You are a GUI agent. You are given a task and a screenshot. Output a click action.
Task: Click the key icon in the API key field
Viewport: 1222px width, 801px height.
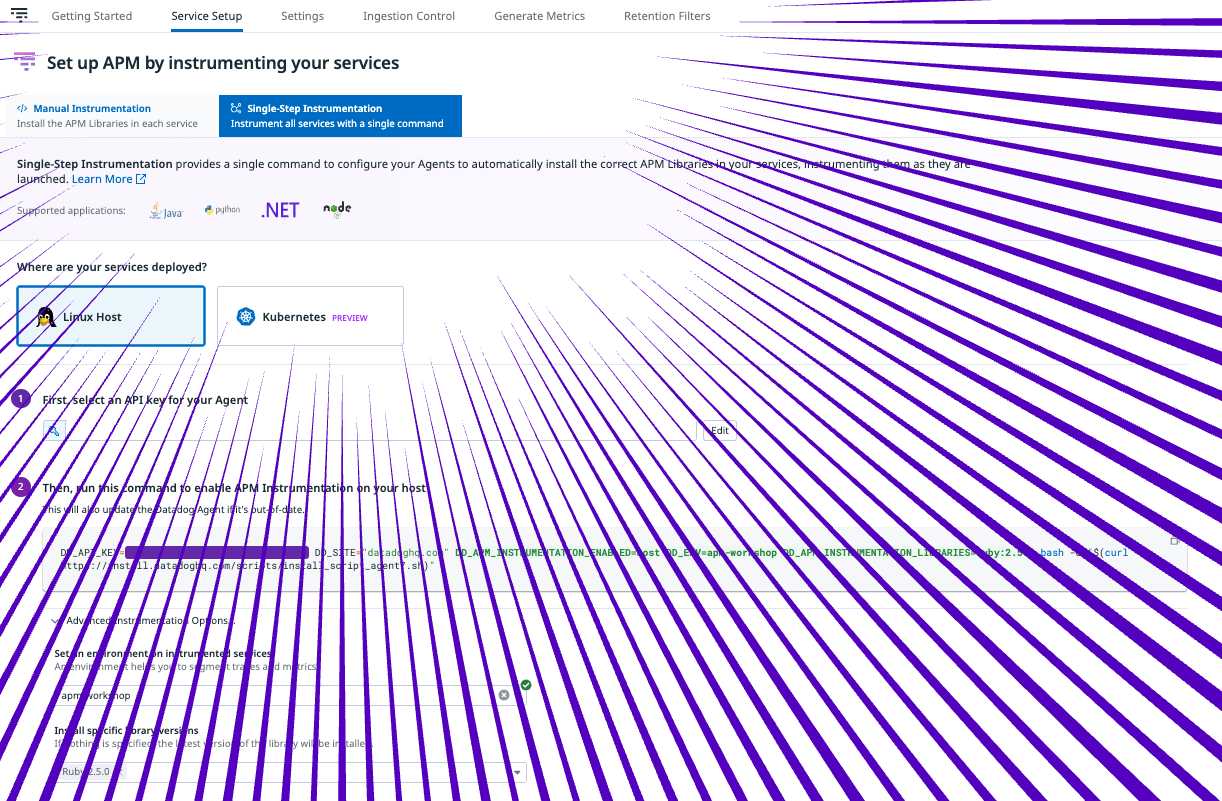(x=54, y=430)
